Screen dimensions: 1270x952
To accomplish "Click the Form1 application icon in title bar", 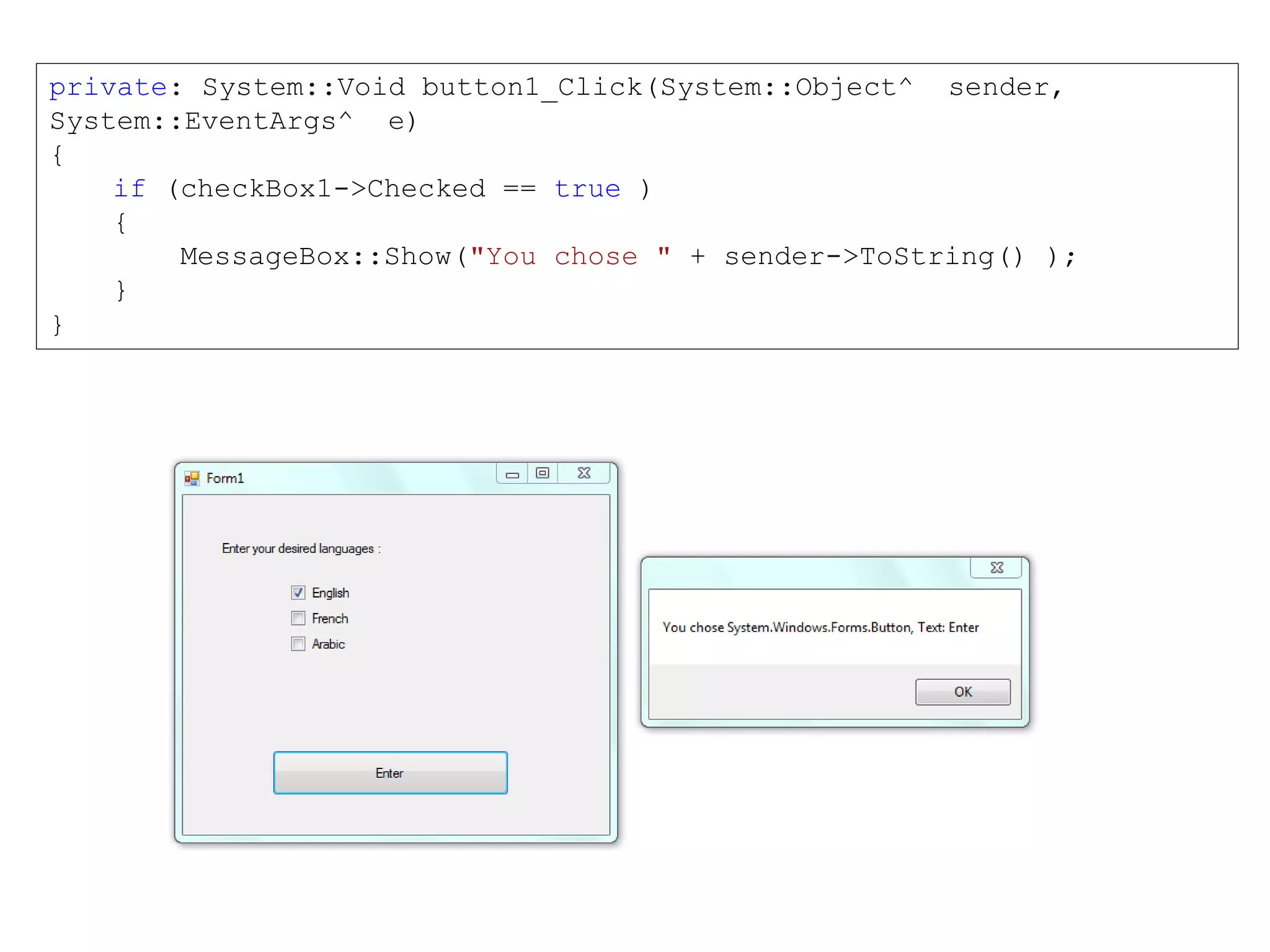I will pos(192,478).
